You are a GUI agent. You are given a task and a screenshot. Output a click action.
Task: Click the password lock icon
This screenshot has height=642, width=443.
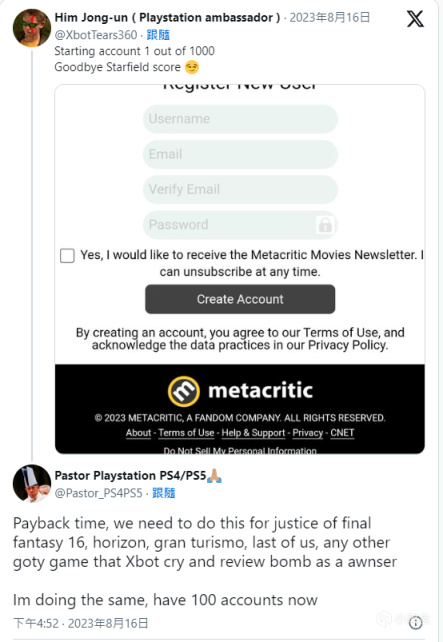tap(325, 224)
